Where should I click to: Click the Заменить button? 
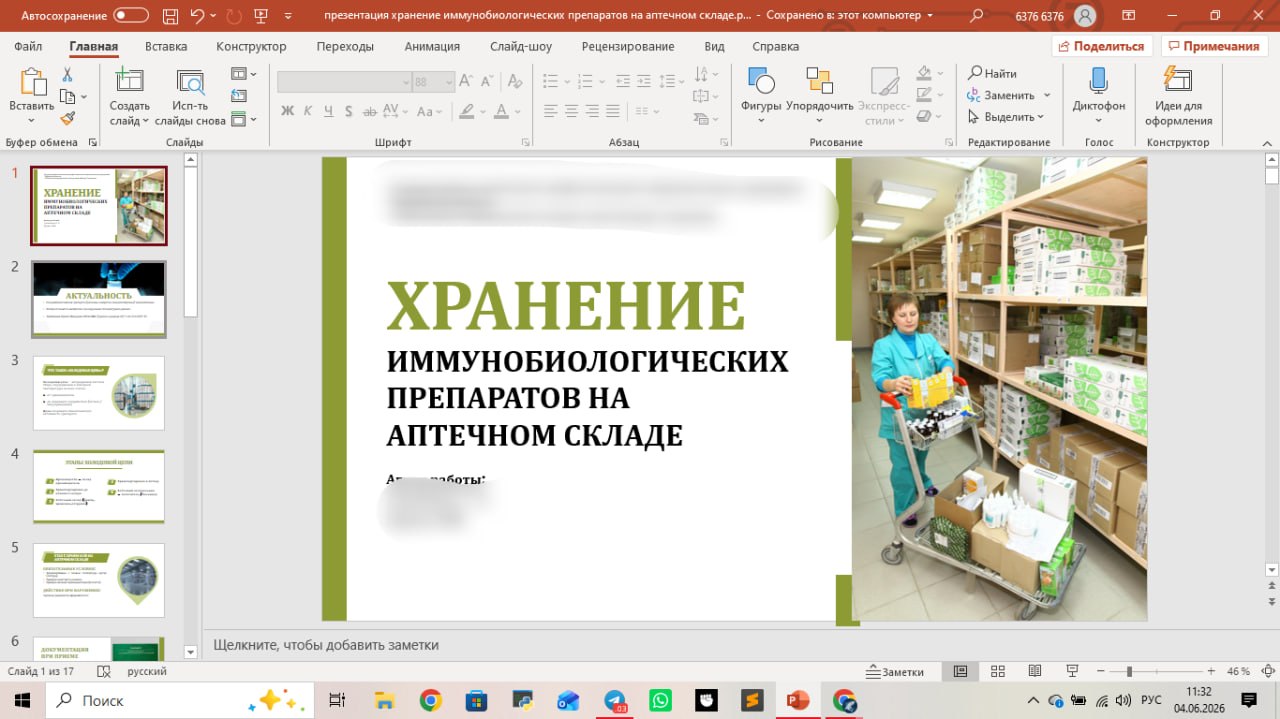(1001, 95)
